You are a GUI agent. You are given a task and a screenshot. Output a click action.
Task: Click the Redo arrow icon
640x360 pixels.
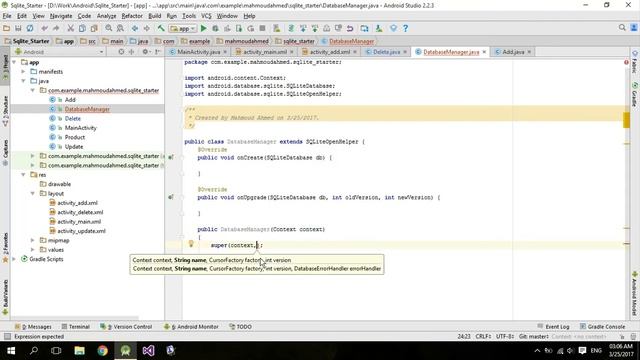click(56, 28)
